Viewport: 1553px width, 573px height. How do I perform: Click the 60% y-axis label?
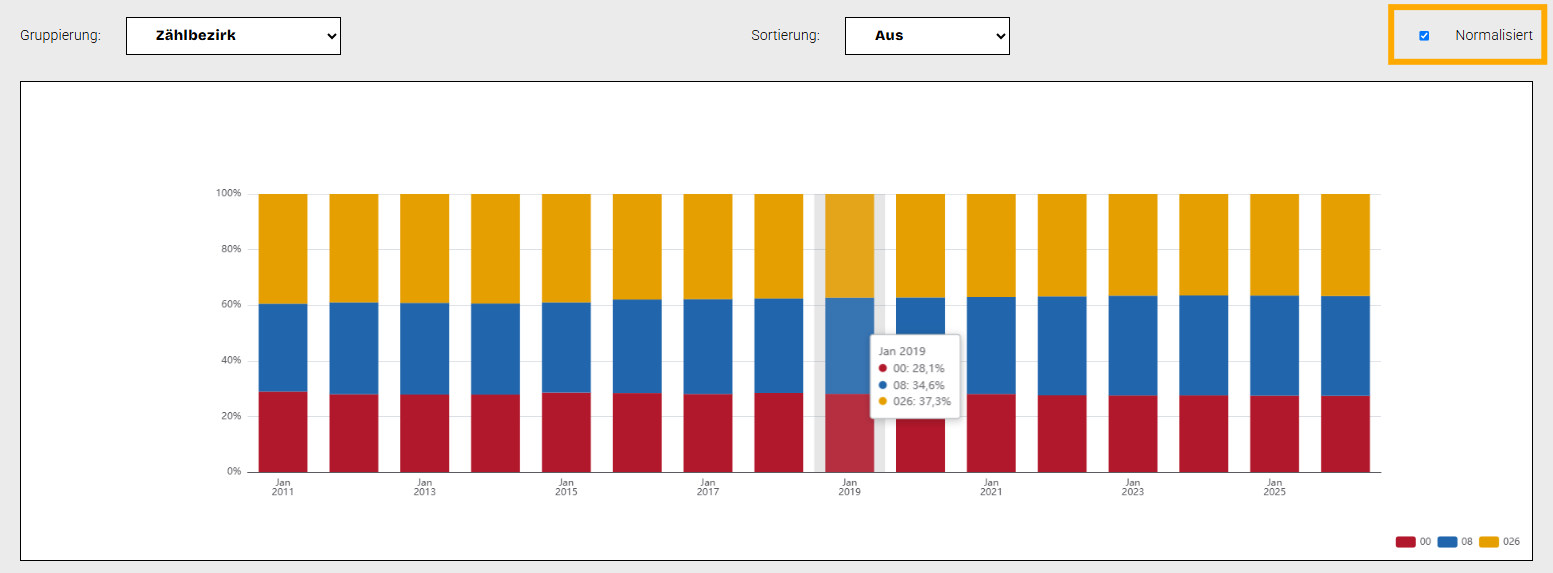pos(231,304)
